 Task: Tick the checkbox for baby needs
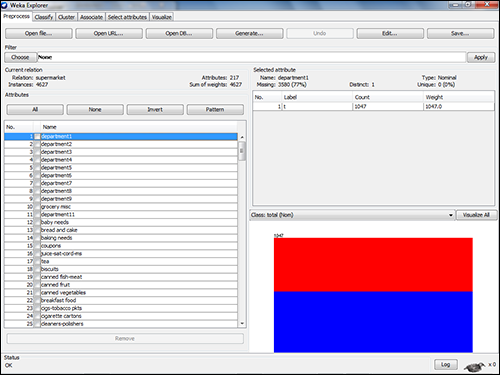[x=37, y=222]
